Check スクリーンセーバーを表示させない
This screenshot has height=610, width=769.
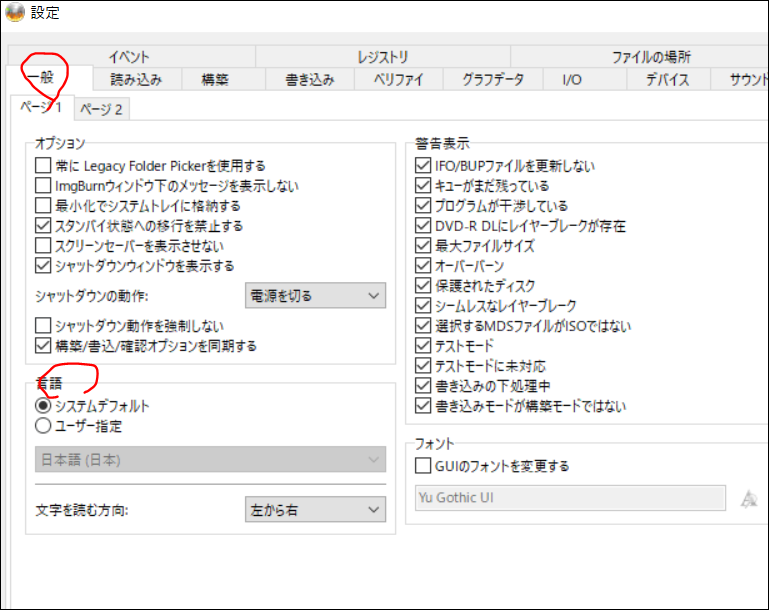pos(43,246)
